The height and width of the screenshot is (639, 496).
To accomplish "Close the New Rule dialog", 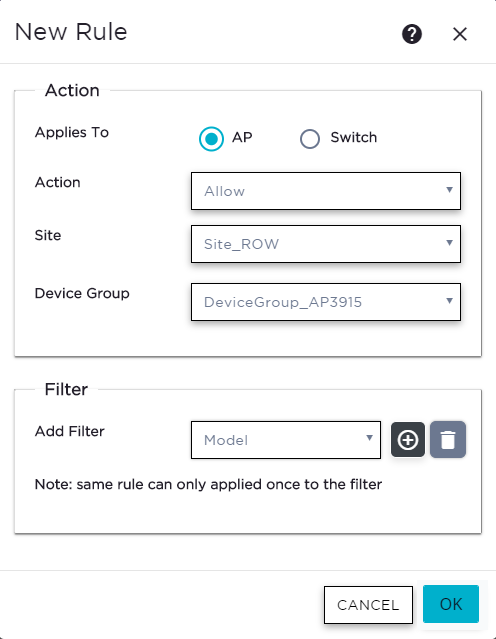I will [460, 34].
